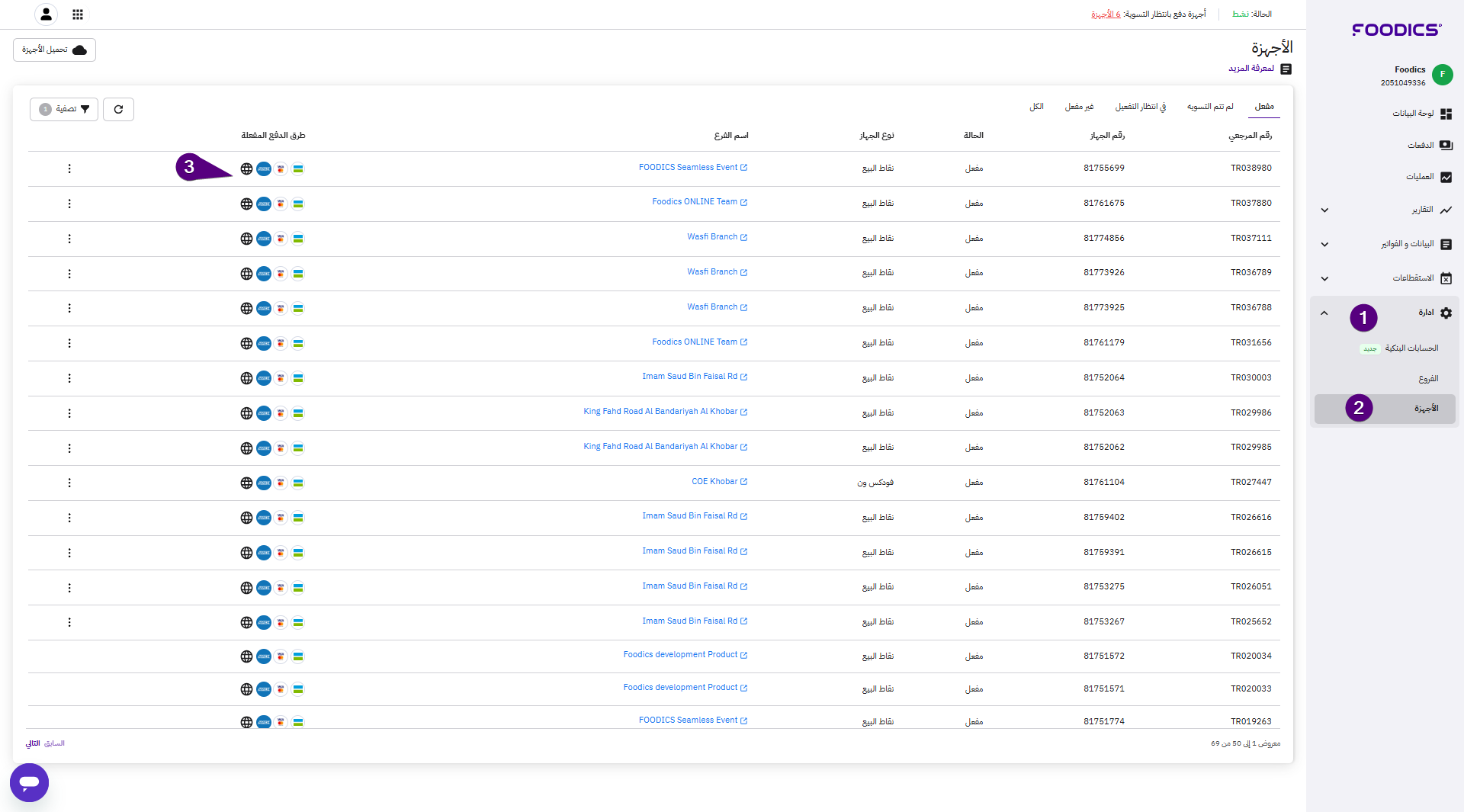1464x812 pixels.
Task: Open the chat support bubble
Action: (x=29, y=782)
